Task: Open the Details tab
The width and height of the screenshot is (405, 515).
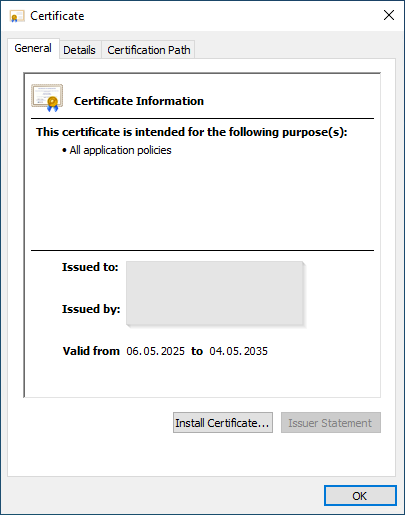Action: tap(79, 50)
